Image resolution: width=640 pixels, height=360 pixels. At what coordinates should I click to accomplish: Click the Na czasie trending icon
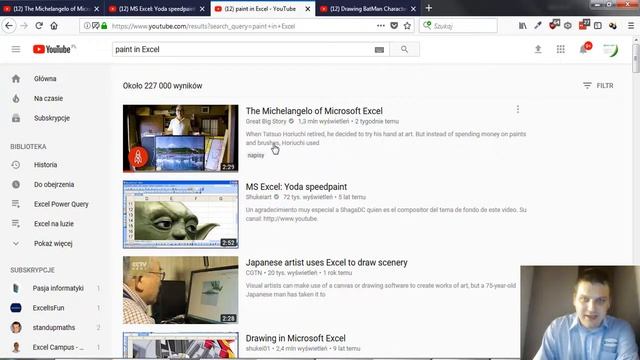click(x=16, y=98)
